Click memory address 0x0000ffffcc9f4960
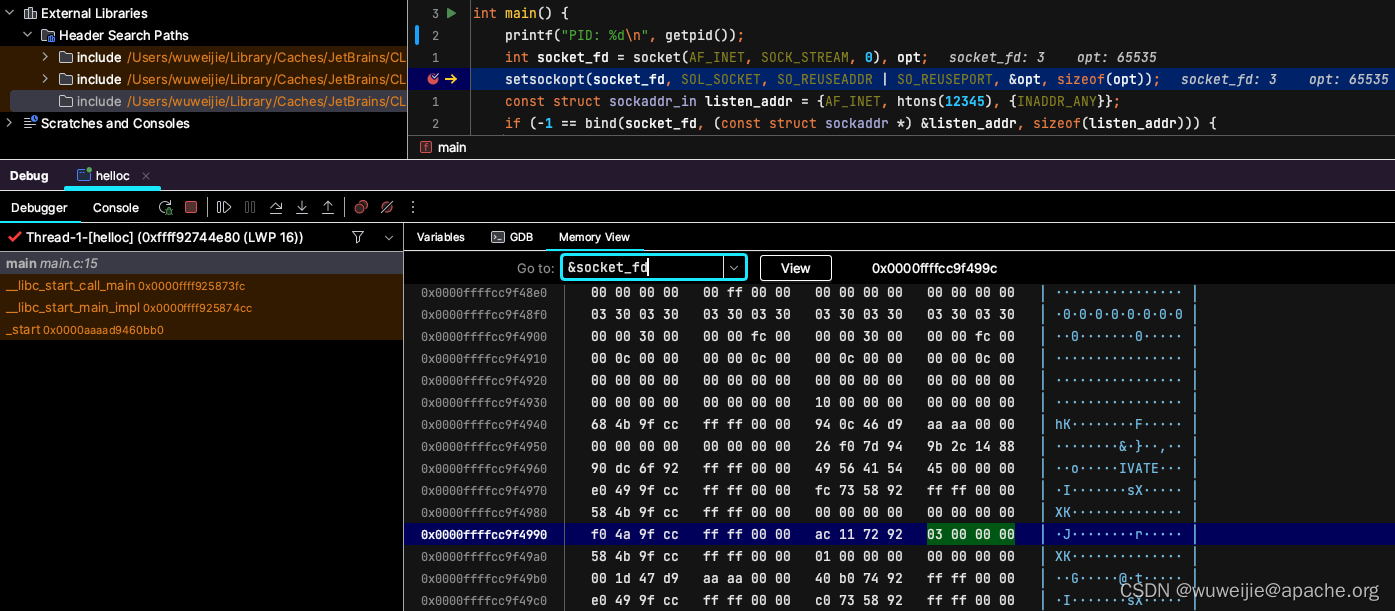The height and width of the screenshot is (611, 1395). [484, 468]
